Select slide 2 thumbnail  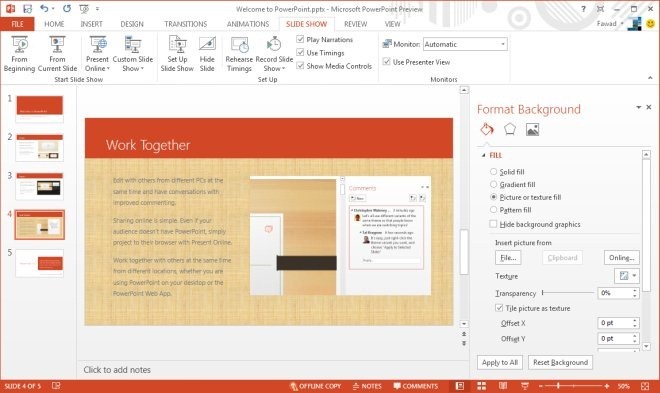pos(40,148)
